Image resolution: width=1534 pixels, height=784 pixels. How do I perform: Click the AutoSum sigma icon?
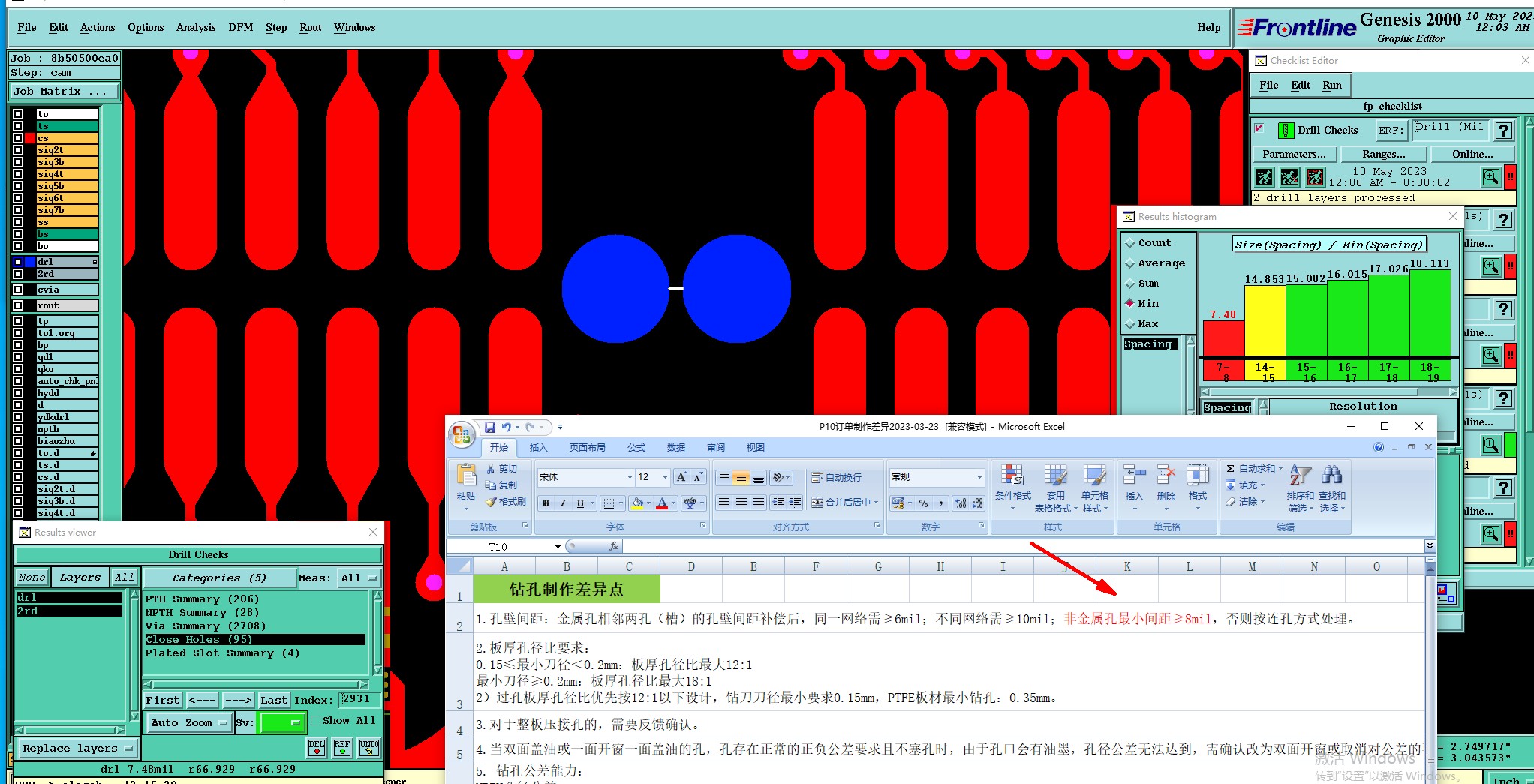1230,468
